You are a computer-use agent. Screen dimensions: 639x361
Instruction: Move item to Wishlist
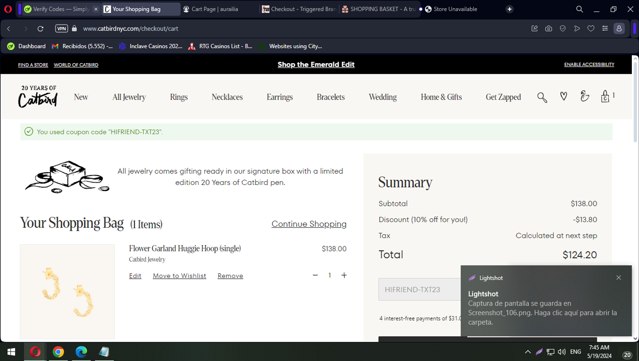click(179, 276)
